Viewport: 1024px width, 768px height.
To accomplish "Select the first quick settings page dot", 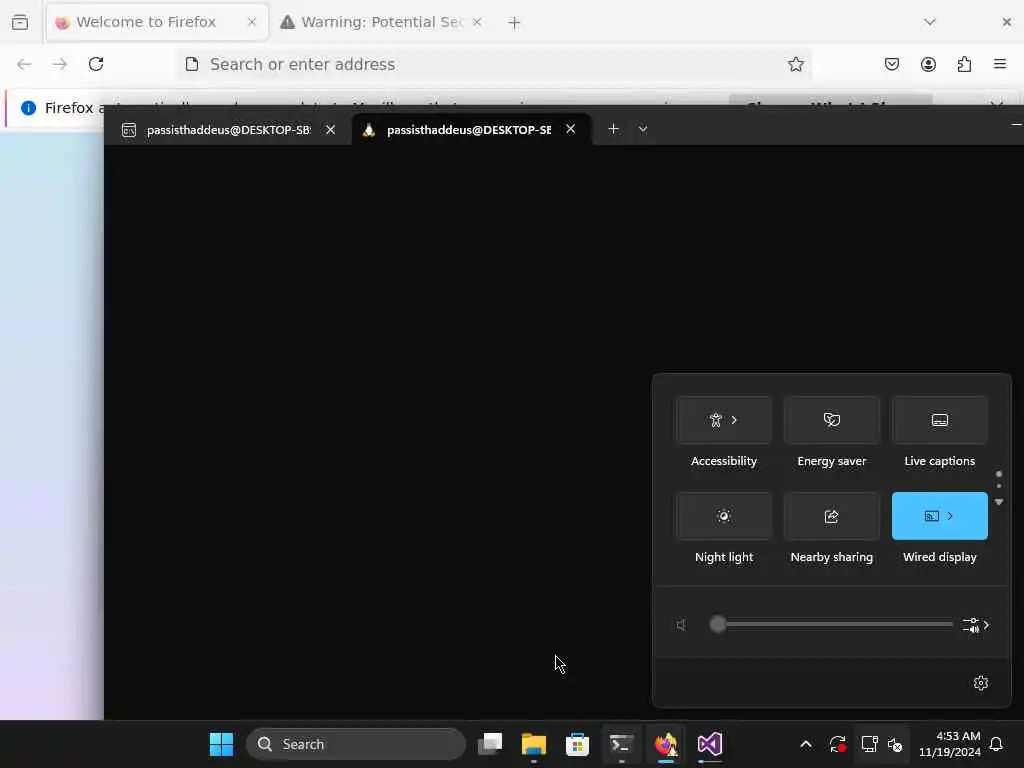I will pos(999,474).
